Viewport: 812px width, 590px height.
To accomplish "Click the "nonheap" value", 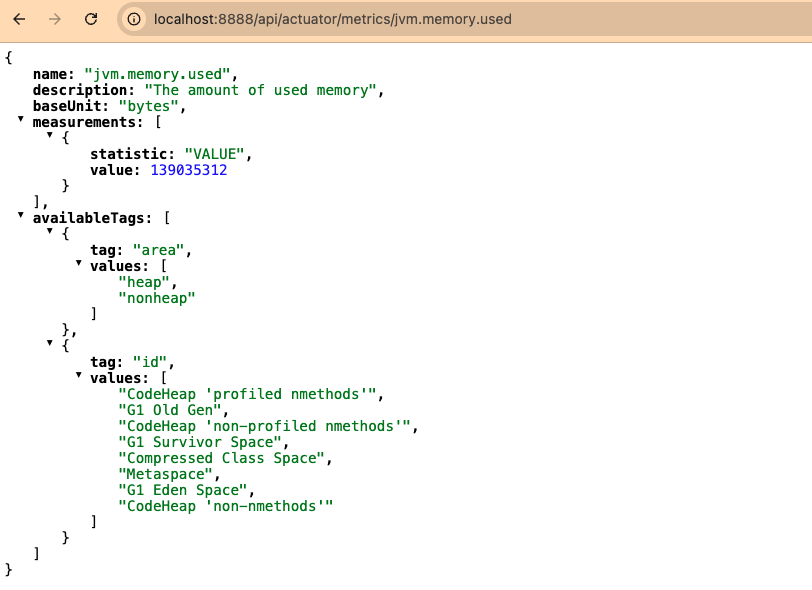I will click(157, 298).
